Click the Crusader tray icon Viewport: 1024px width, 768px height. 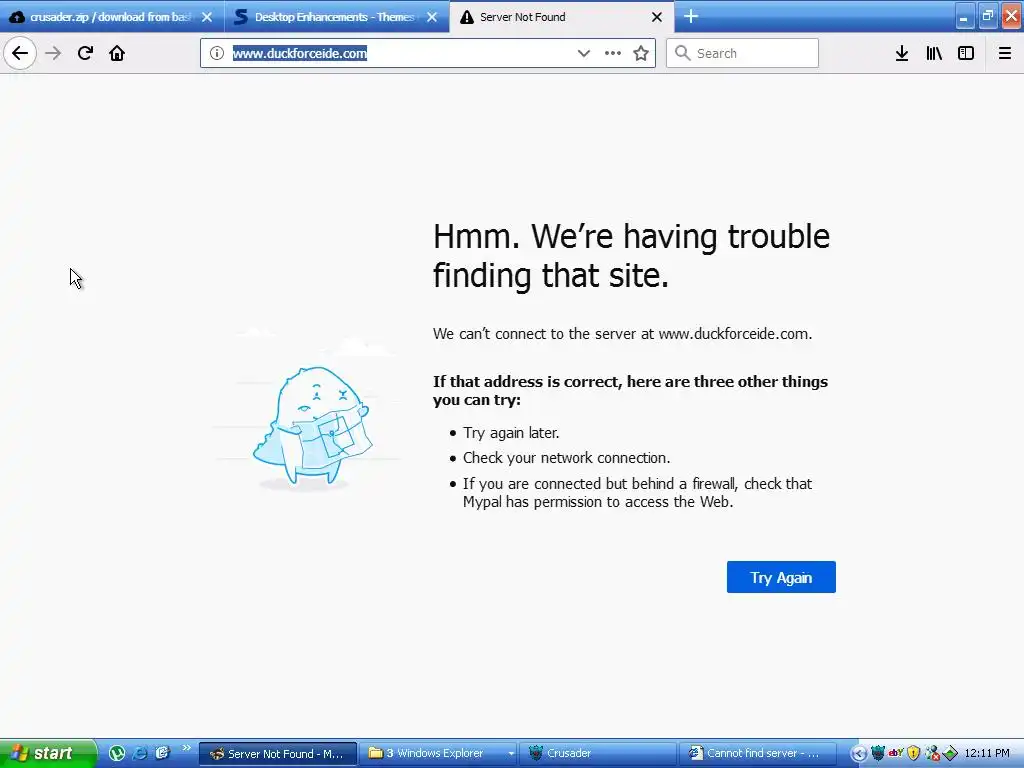(x=878, y=754)
